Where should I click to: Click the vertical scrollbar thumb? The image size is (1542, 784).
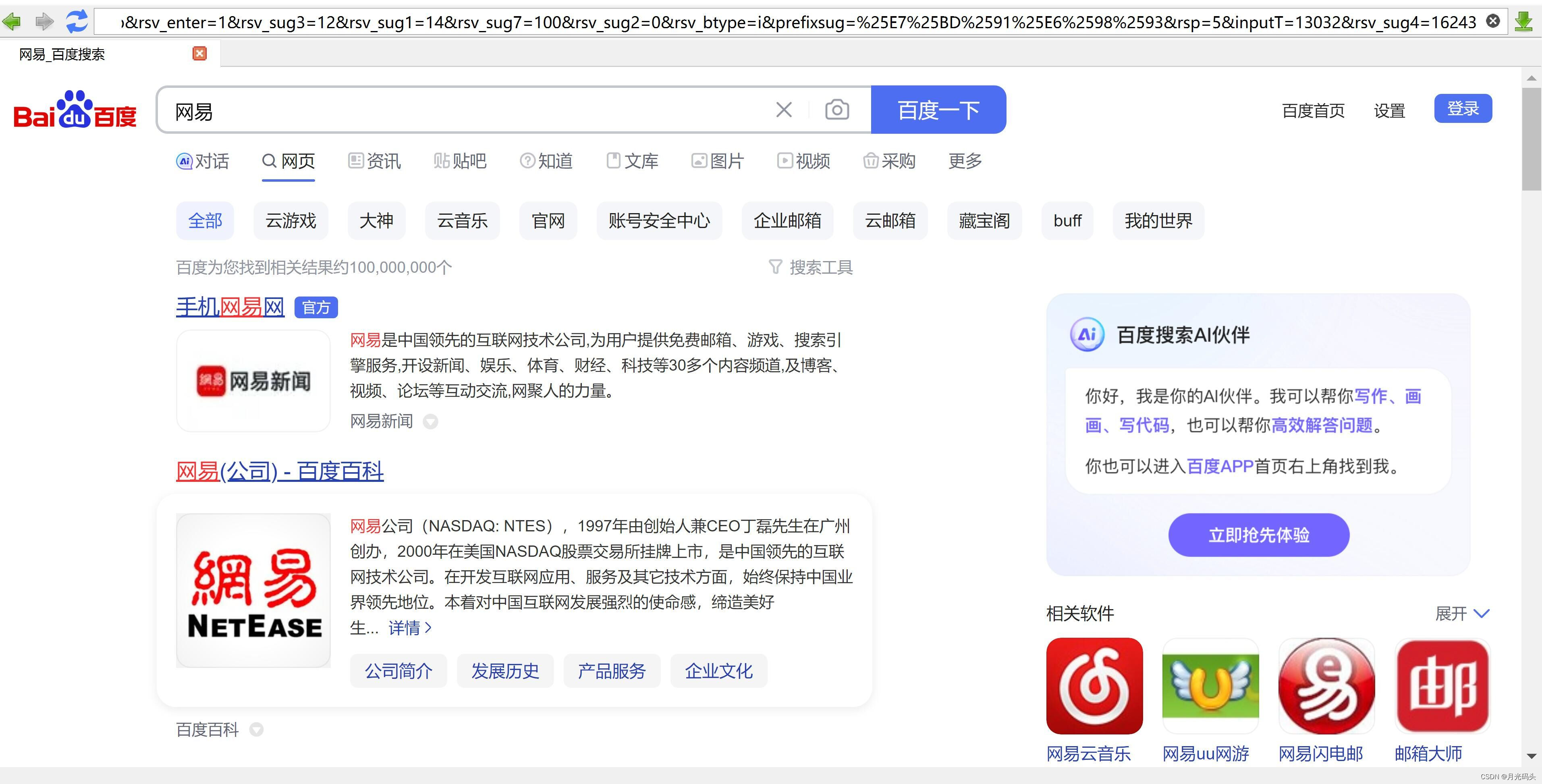tap(1532, 139)
